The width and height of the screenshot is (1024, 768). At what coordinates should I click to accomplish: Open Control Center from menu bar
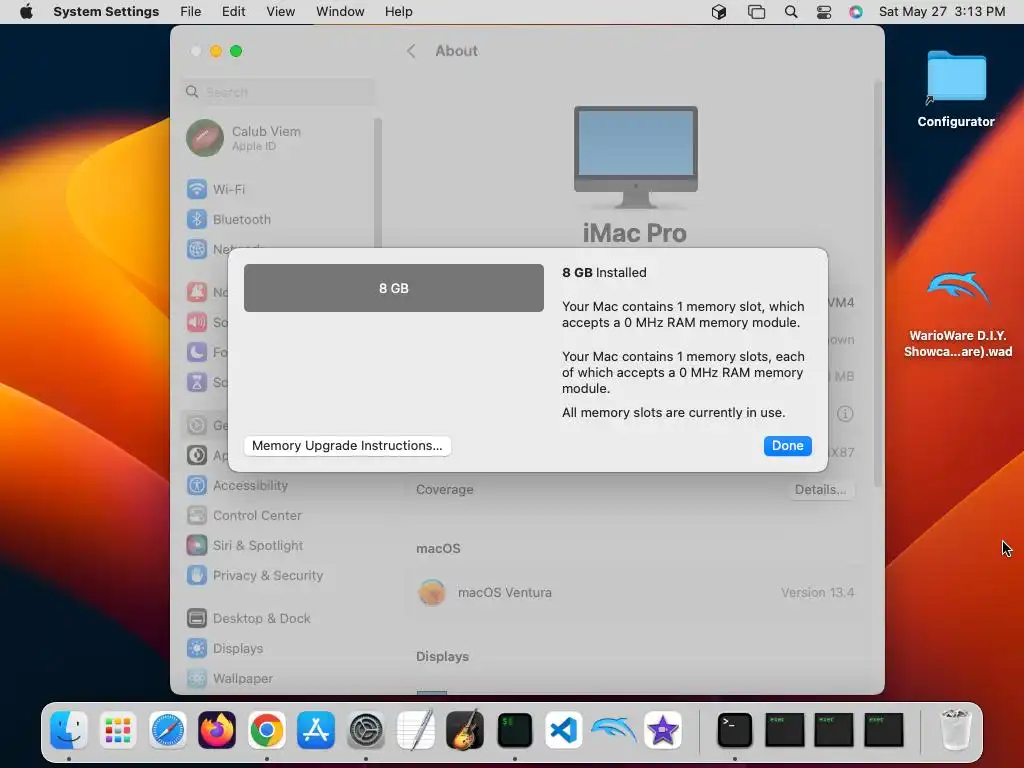tap(824, 12)
